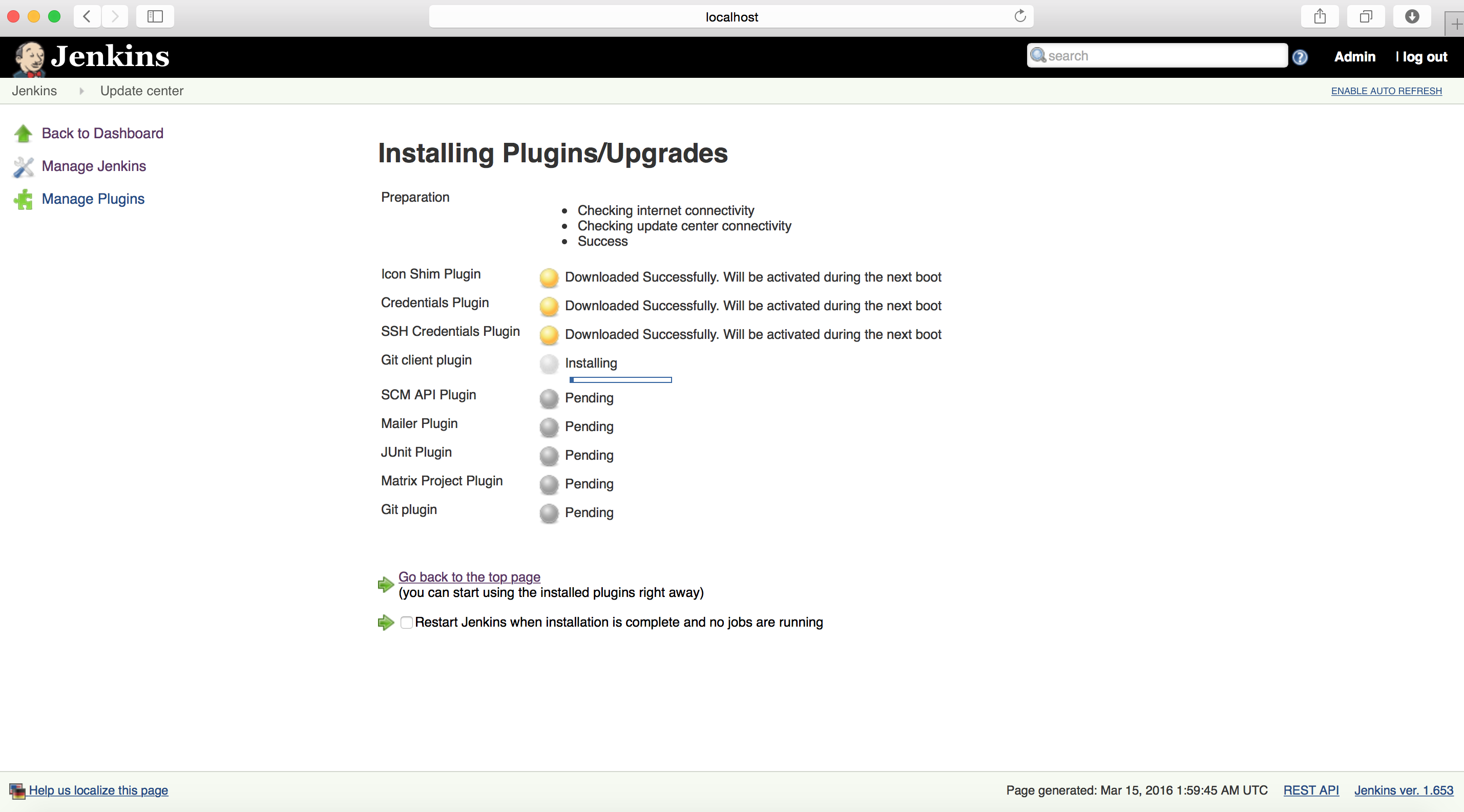Click grey status ball for Mailer Plugin
The width and height of the screenshot is (1464, 812).
coord(549,427)
